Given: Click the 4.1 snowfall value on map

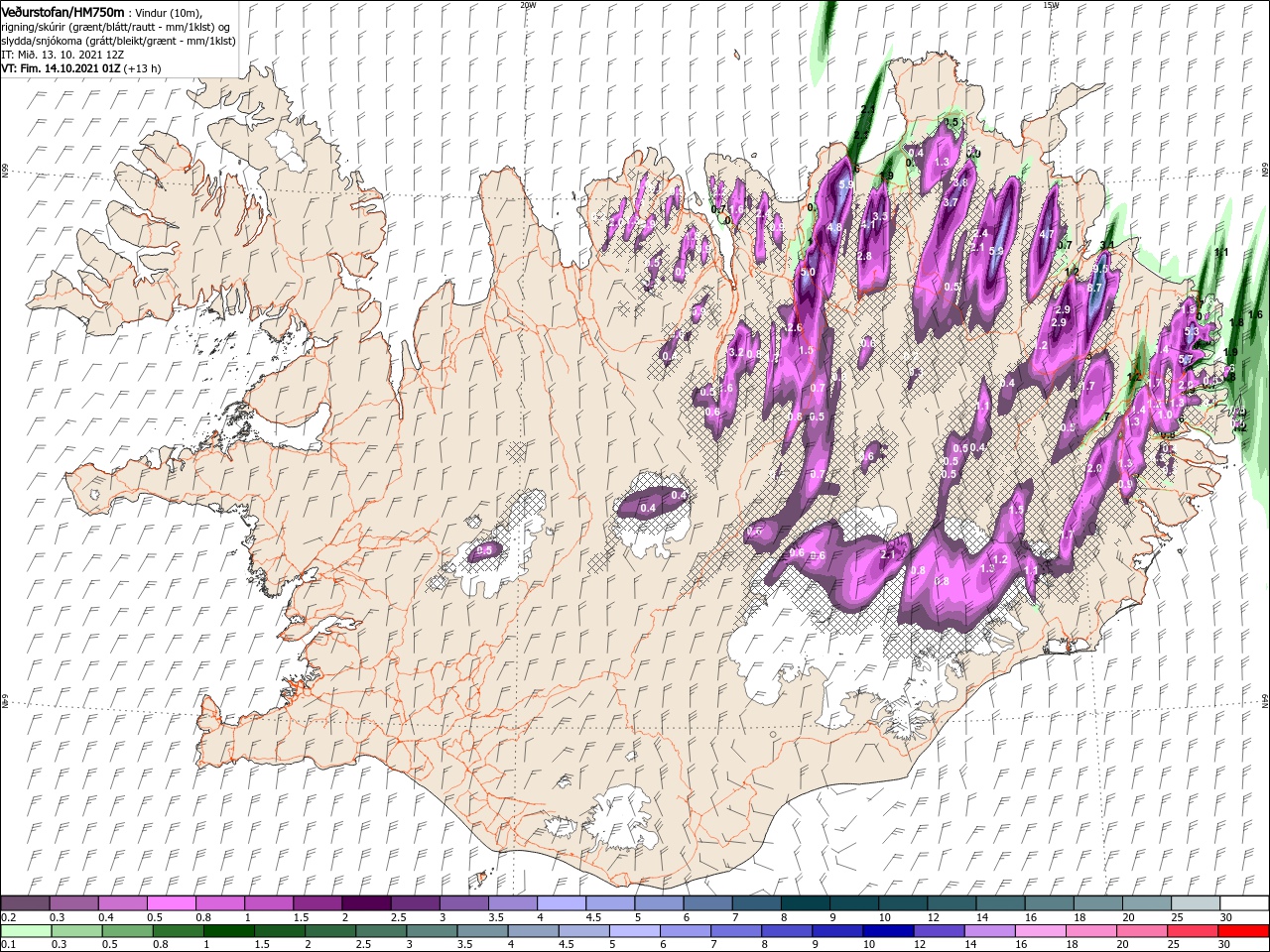Looking at the screenshot, I should 866,225.
